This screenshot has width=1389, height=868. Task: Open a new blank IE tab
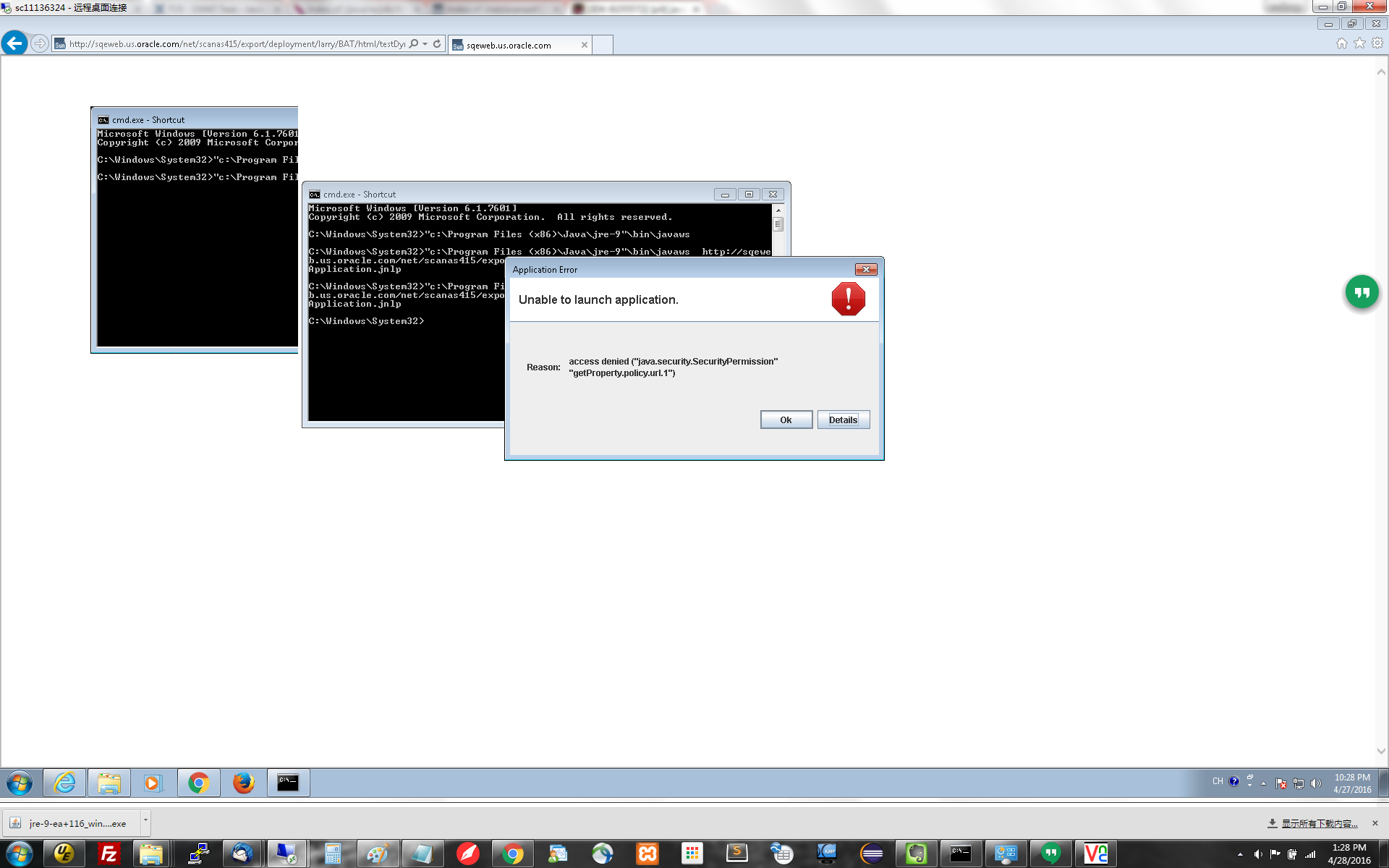pyautogui.click(x=603, y=45)
